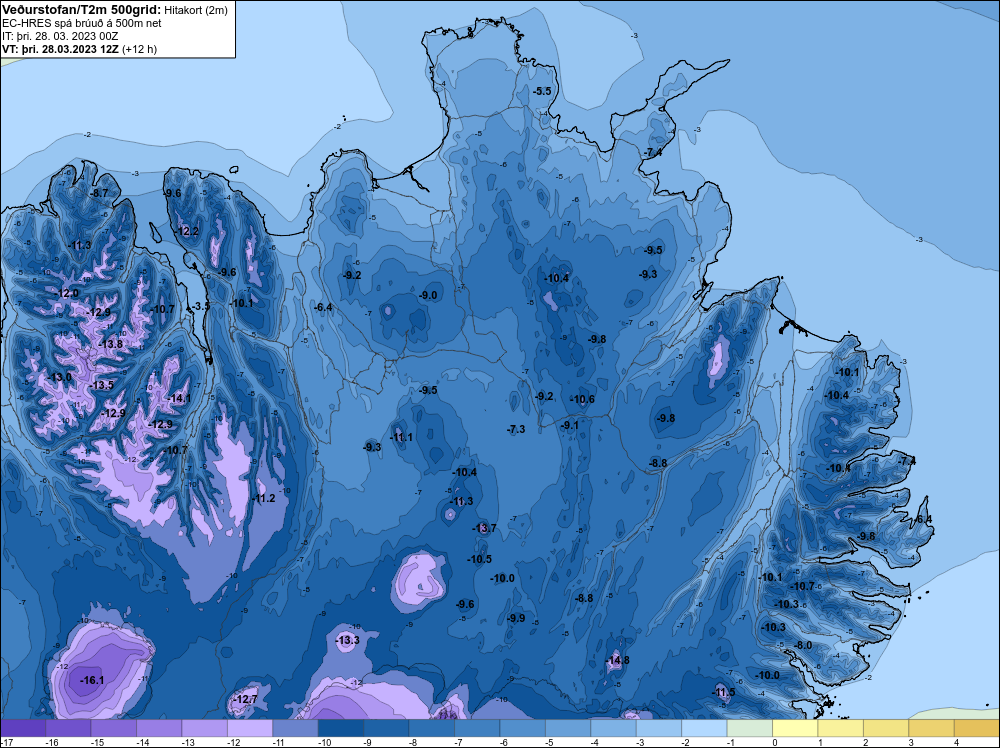Click the '4' legend scale label
The image size is (1000, 748).
click(957, 742)
